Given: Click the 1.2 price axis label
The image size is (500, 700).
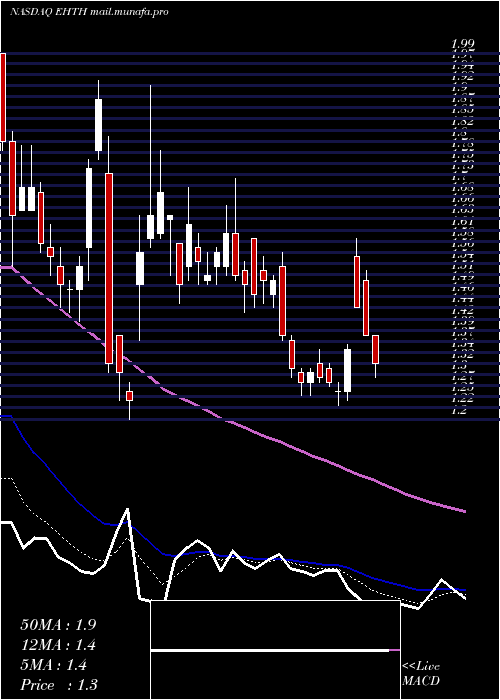Looking at the screenshot, I should [x=460, y=410].
